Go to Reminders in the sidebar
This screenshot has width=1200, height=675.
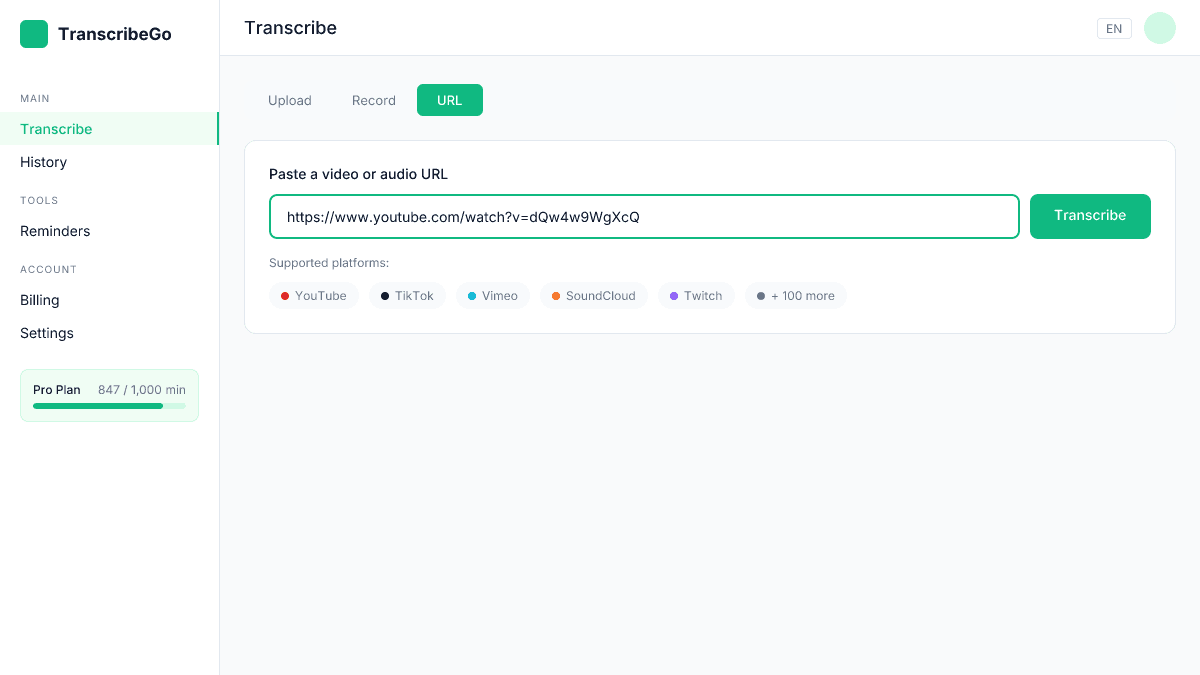click(x=55, y=231)
